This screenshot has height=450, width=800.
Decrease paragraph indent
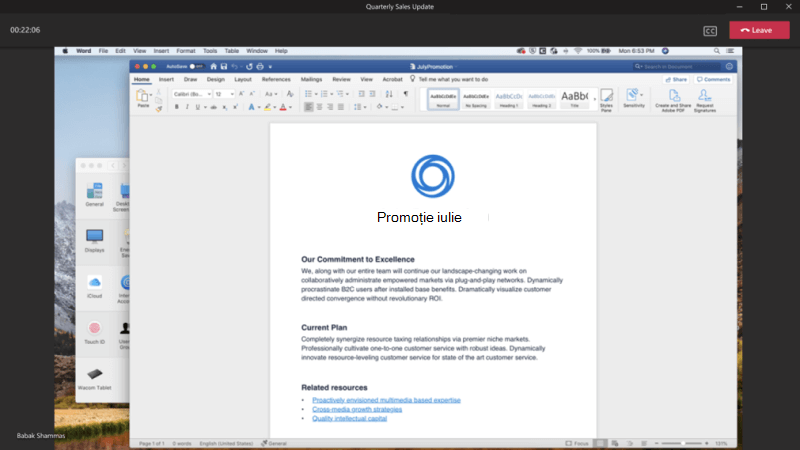pyautogui.click(x=361, y=94)
